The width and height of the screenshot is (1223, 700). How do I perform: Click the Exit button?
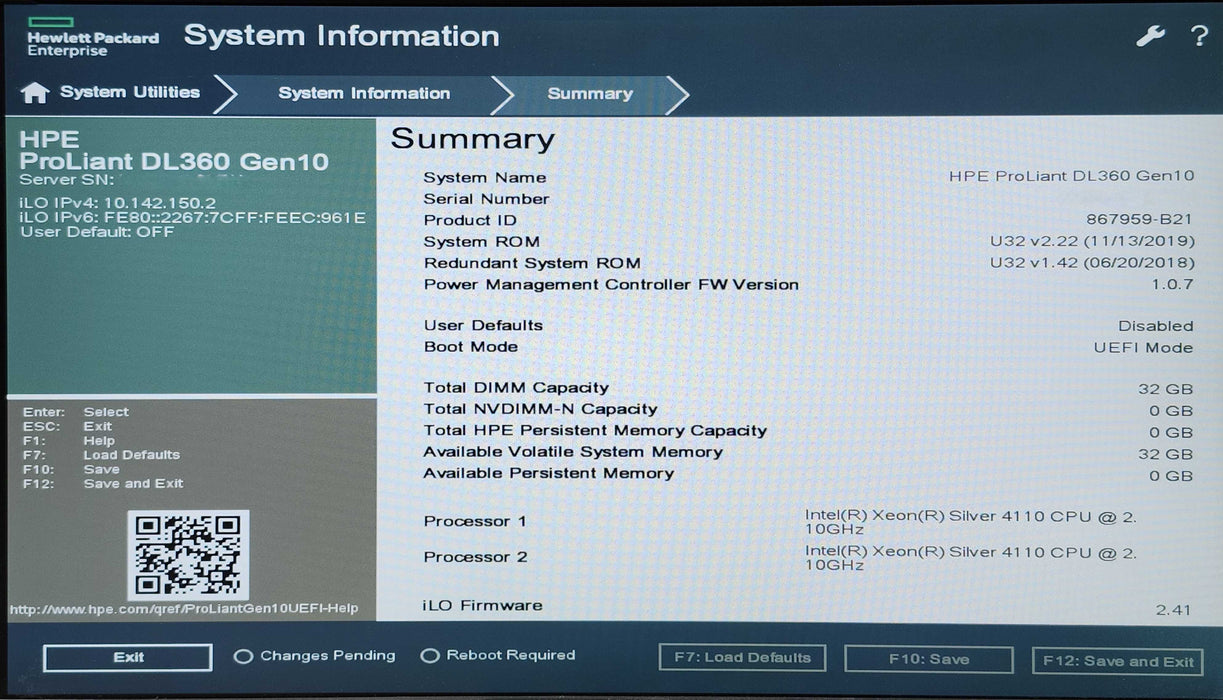[126, 657]
